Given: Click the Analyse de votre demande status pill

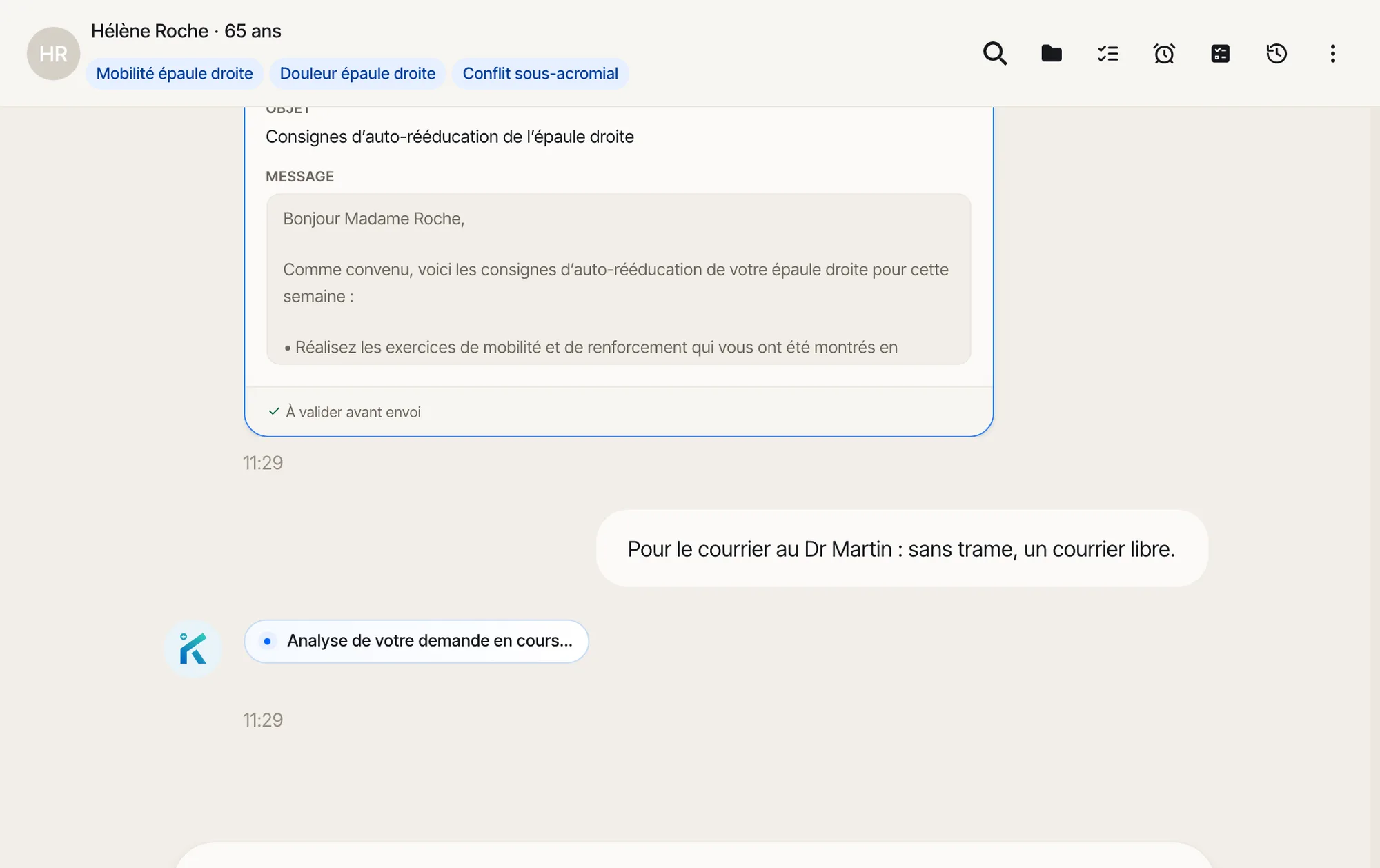Looking at the screenshot, I should point(416,641).
